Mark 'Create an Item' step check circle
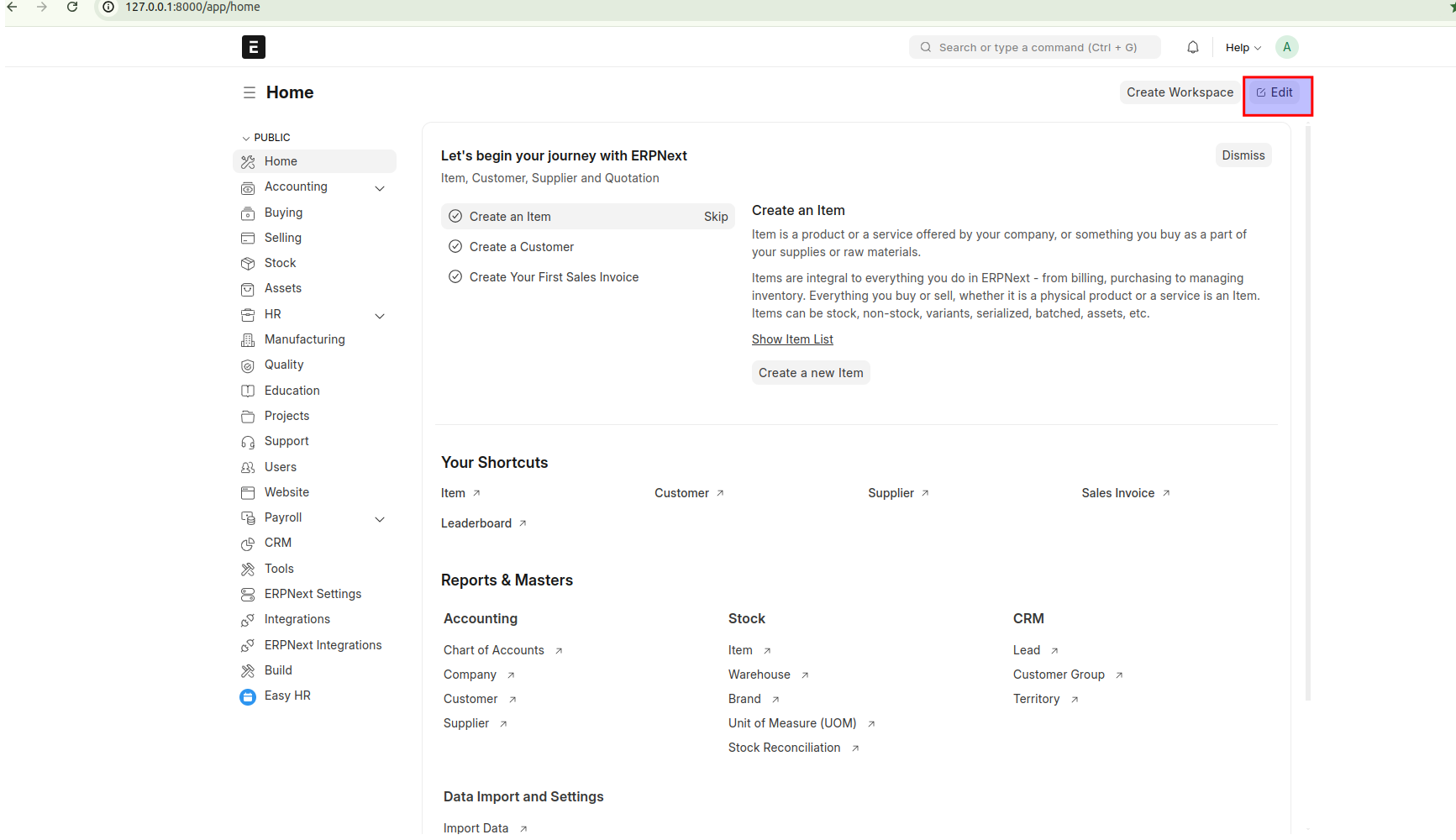 coord(455,217)
